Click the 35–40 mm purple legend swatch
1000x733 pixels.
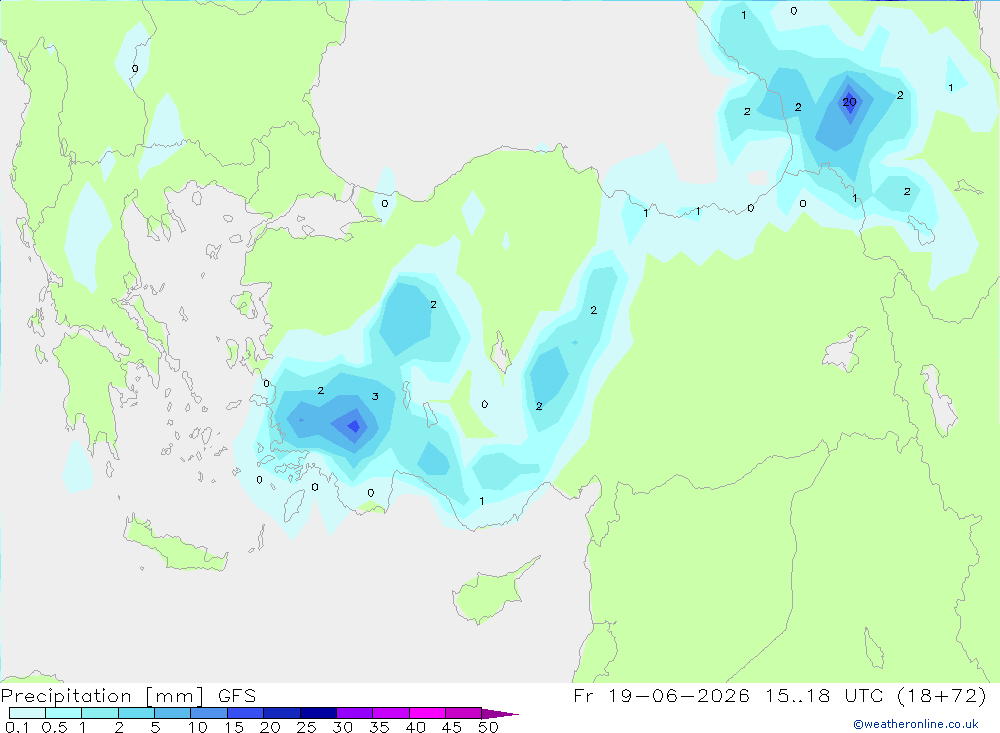(x=391, y=713)
